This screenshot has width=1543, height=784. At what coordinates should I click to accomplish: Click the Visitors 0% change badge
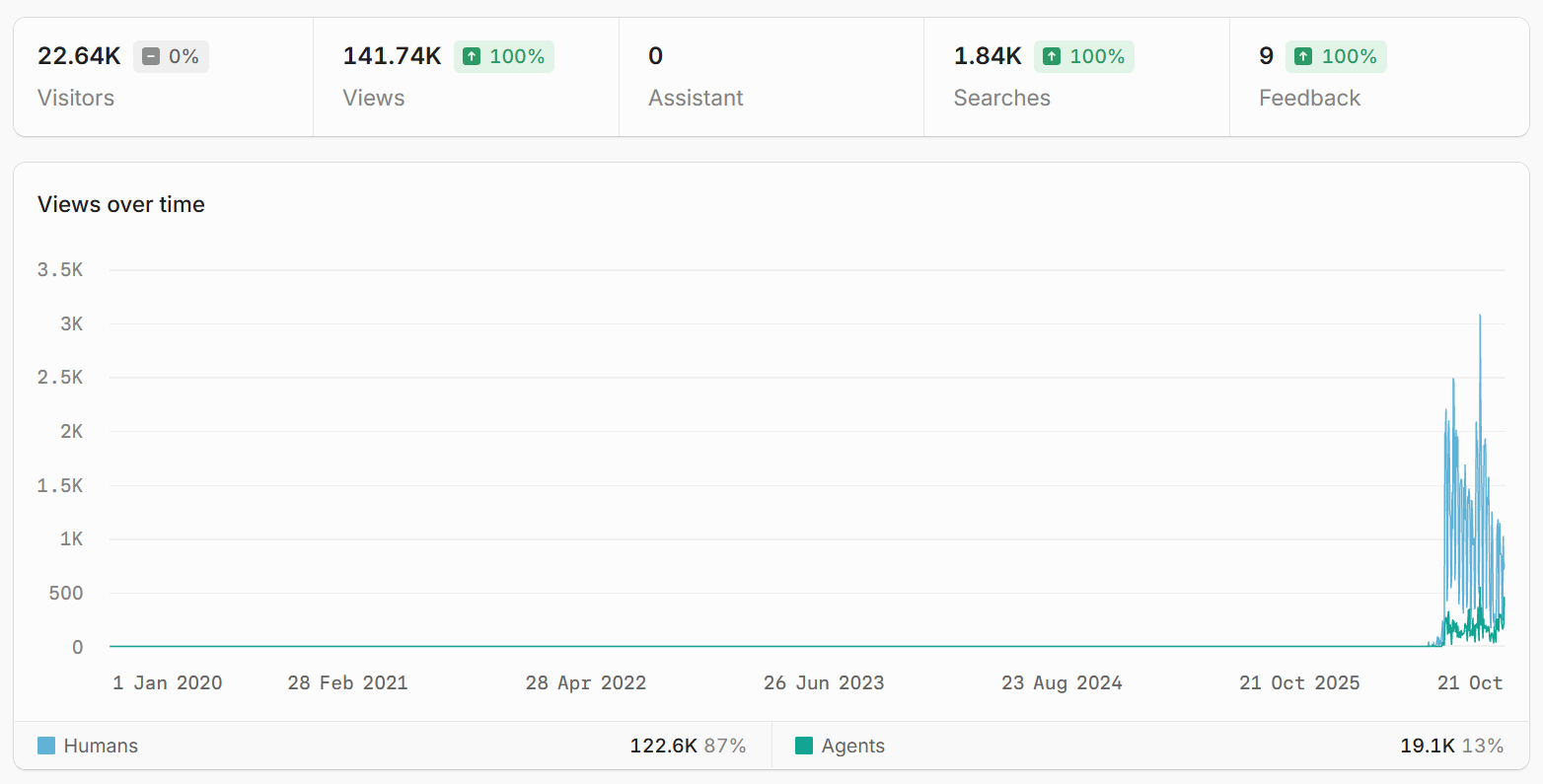click(171, 56)
